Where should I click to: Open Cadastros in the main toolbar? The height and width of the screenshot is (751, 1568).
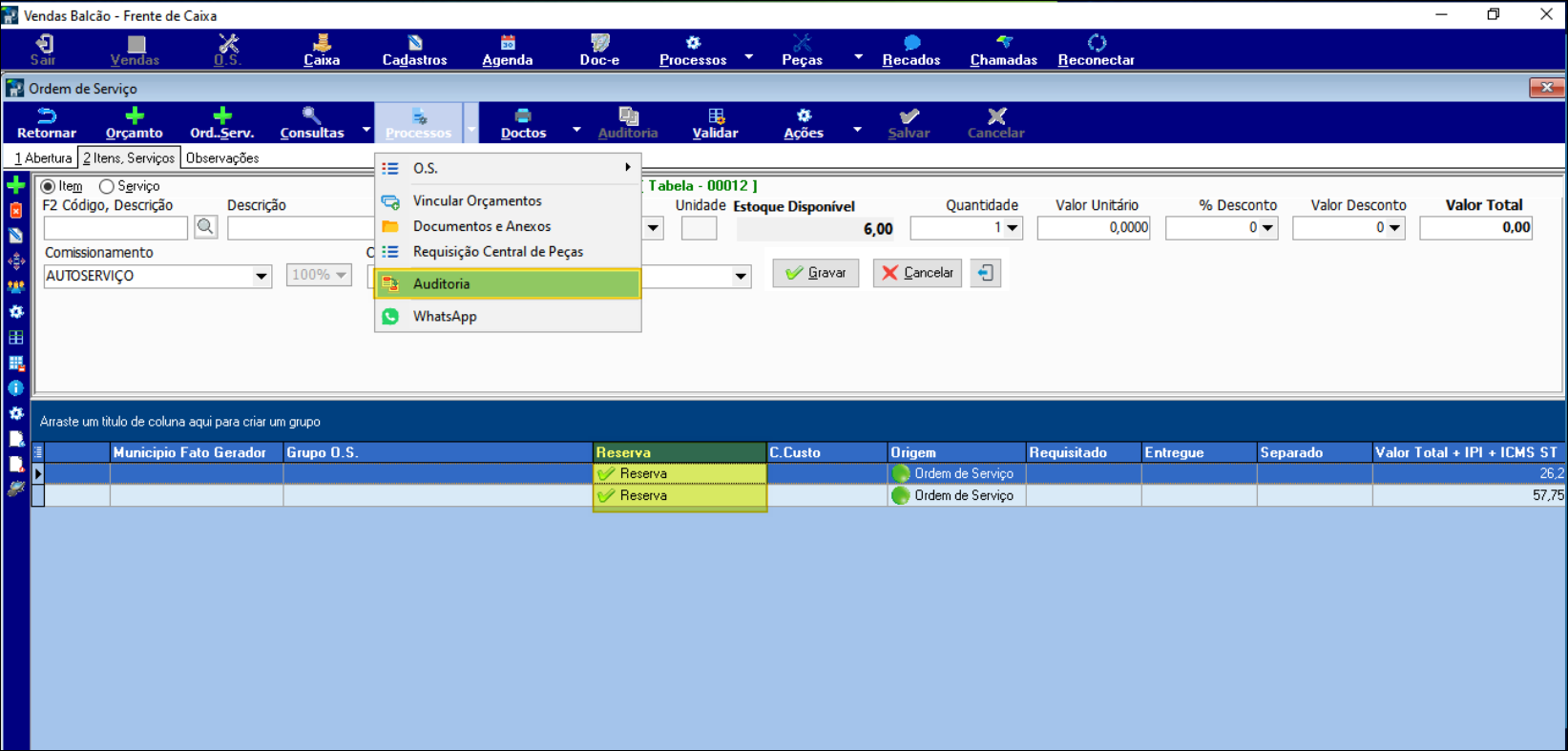[414, 50]
